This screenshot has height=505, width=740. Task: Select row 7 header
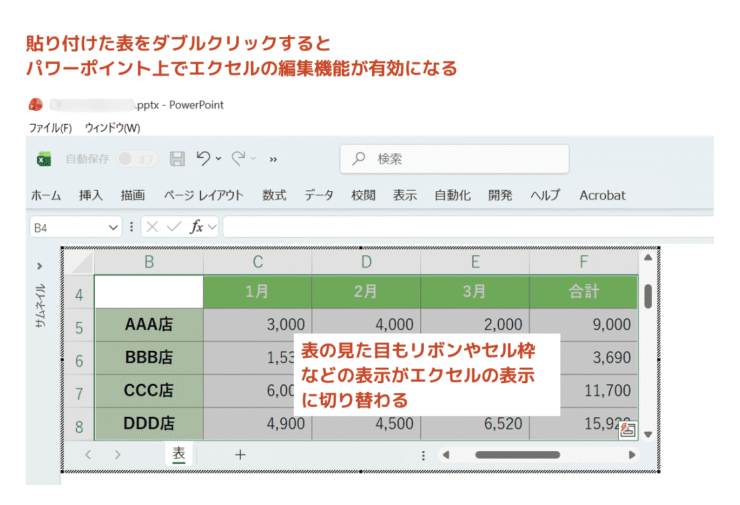[79, 393]
